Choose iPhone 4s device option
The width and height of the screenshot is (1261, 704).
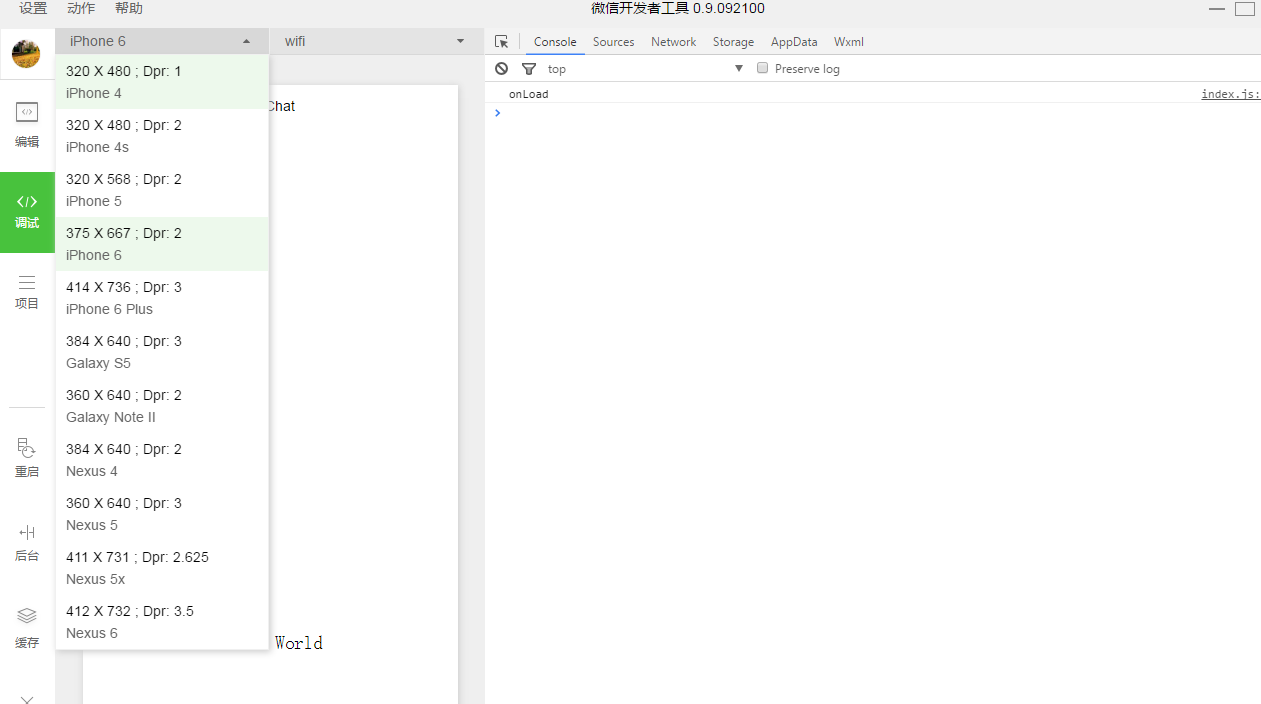pyautogui.click(x=162, y=136)
